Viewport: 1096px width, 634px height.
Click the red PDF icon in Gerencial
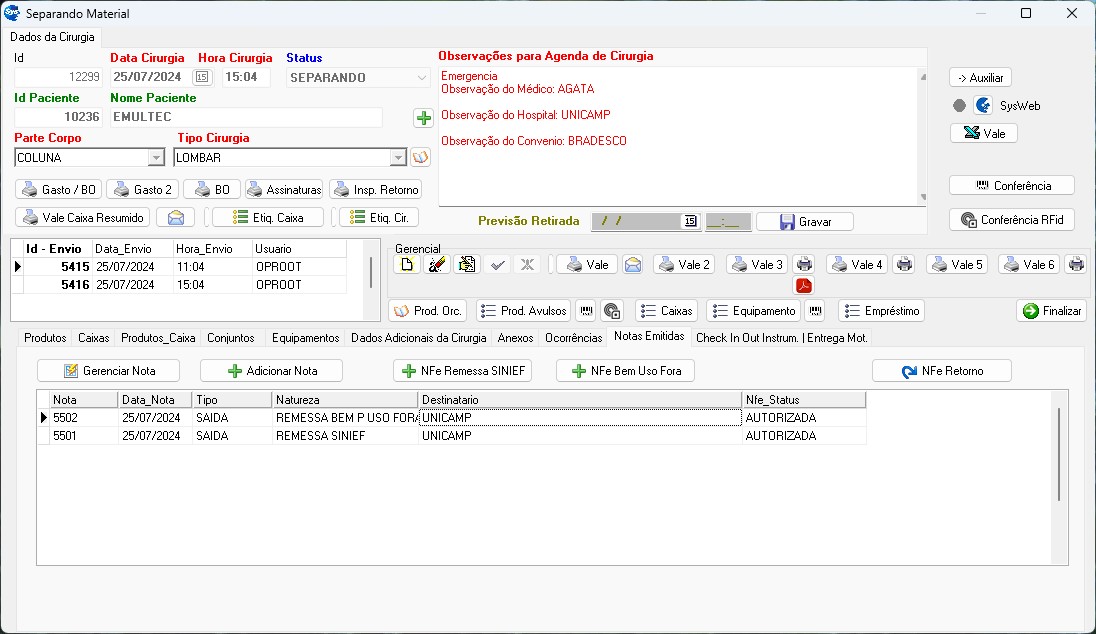pyautogui.click(x=804, y=286)
